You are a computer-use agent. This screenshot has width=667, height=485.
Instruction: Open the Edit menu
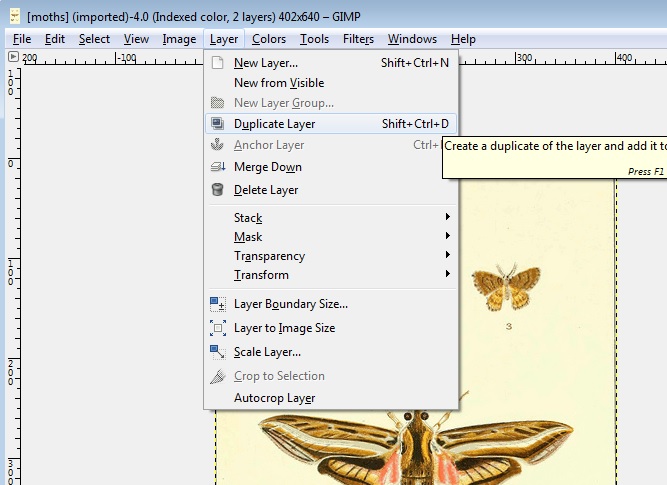[x=55, y=39]
